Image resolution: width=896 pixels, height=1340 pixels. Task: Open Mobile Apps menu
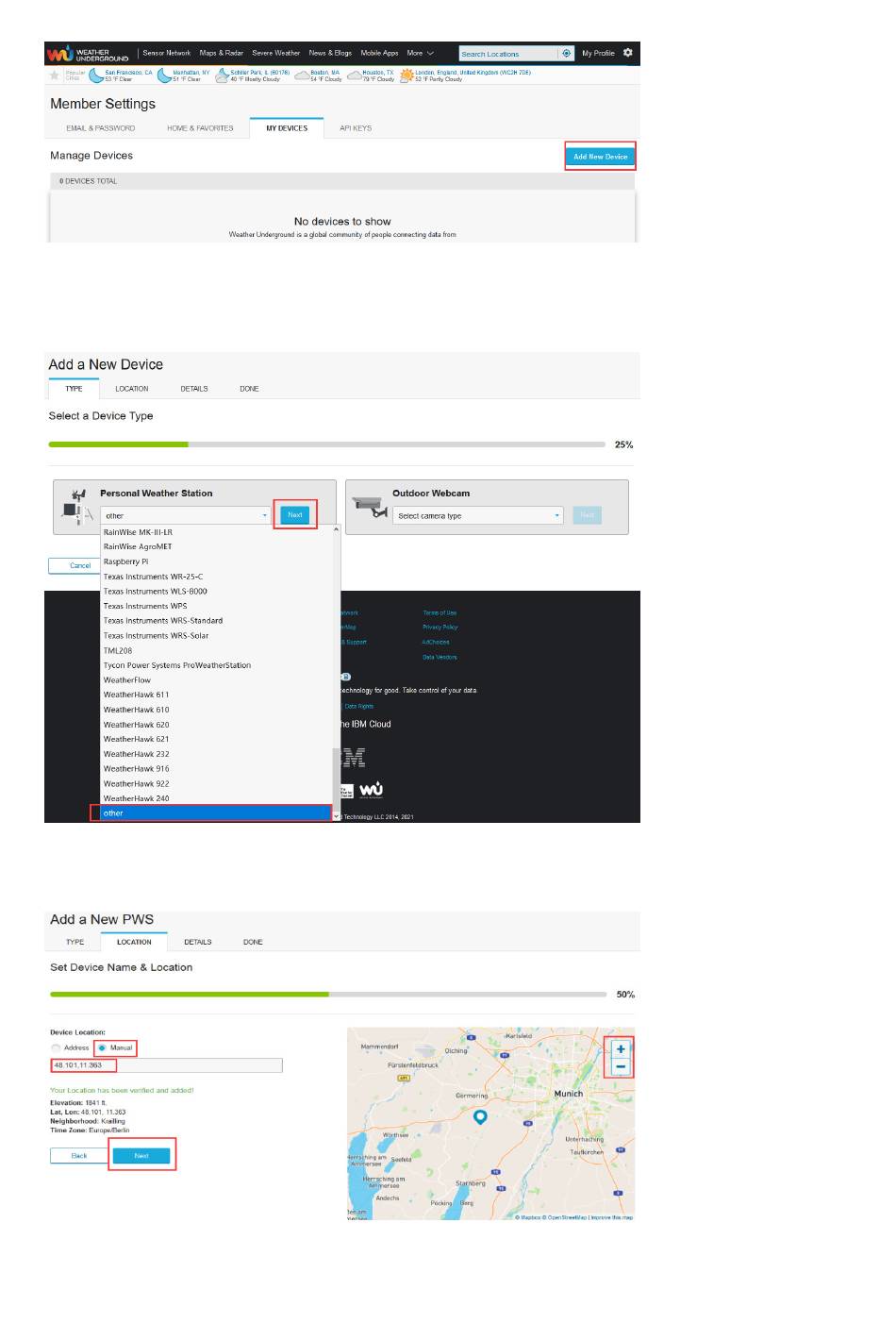tap(379, 53)
